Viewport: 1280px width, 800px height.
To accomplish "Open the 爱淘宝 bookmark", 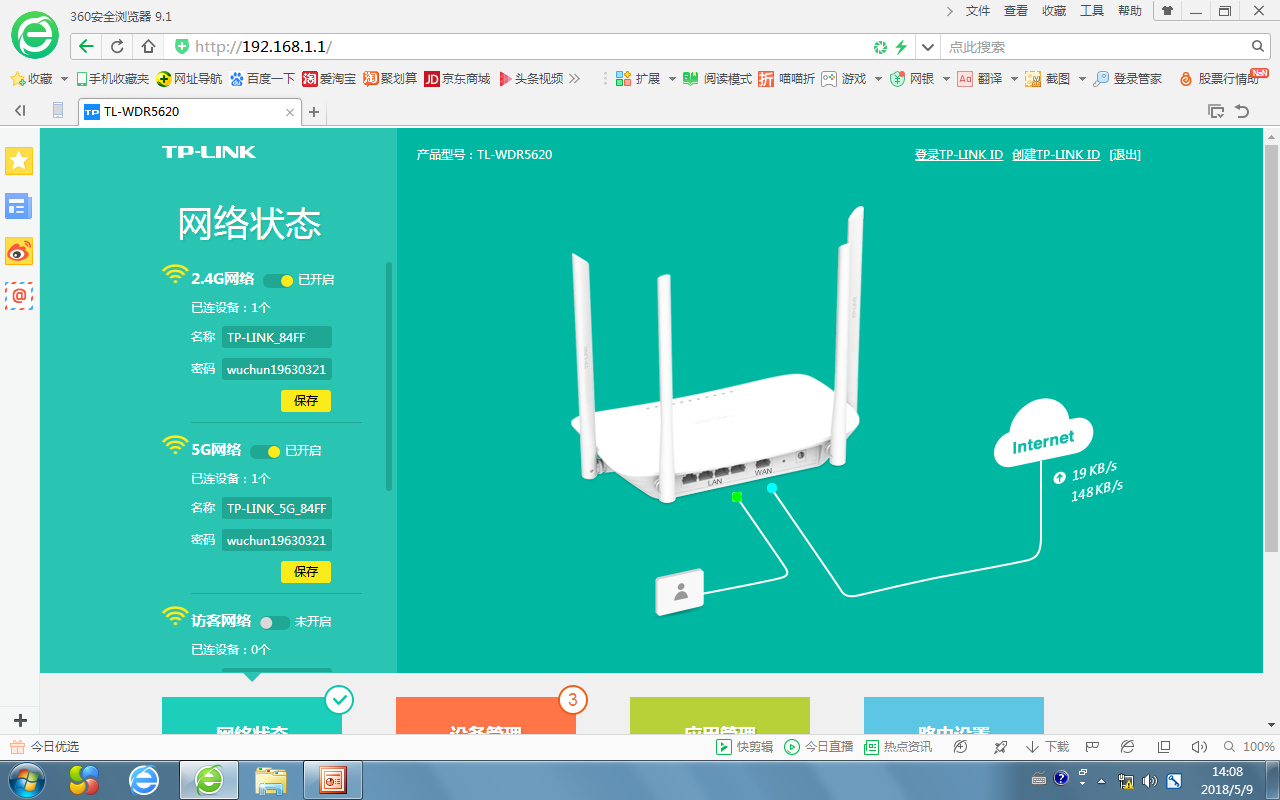I will click(x=329, y=78).
